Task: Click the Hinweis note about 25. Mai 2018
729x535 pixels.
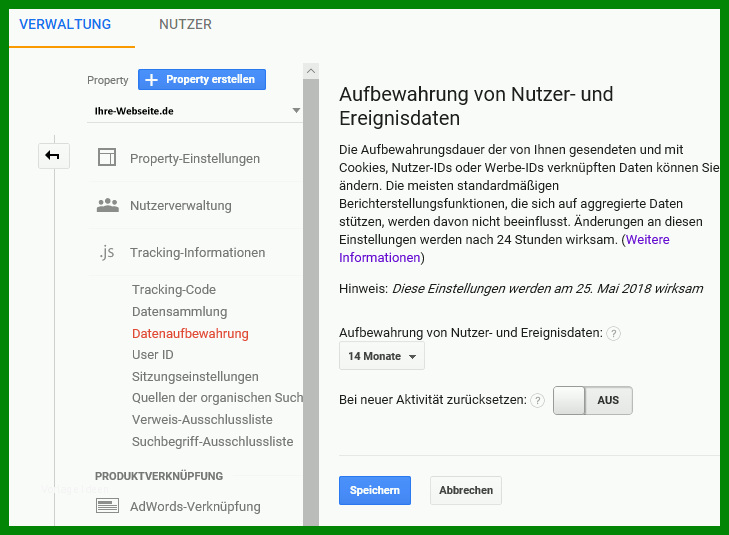Action: [521, 289]
